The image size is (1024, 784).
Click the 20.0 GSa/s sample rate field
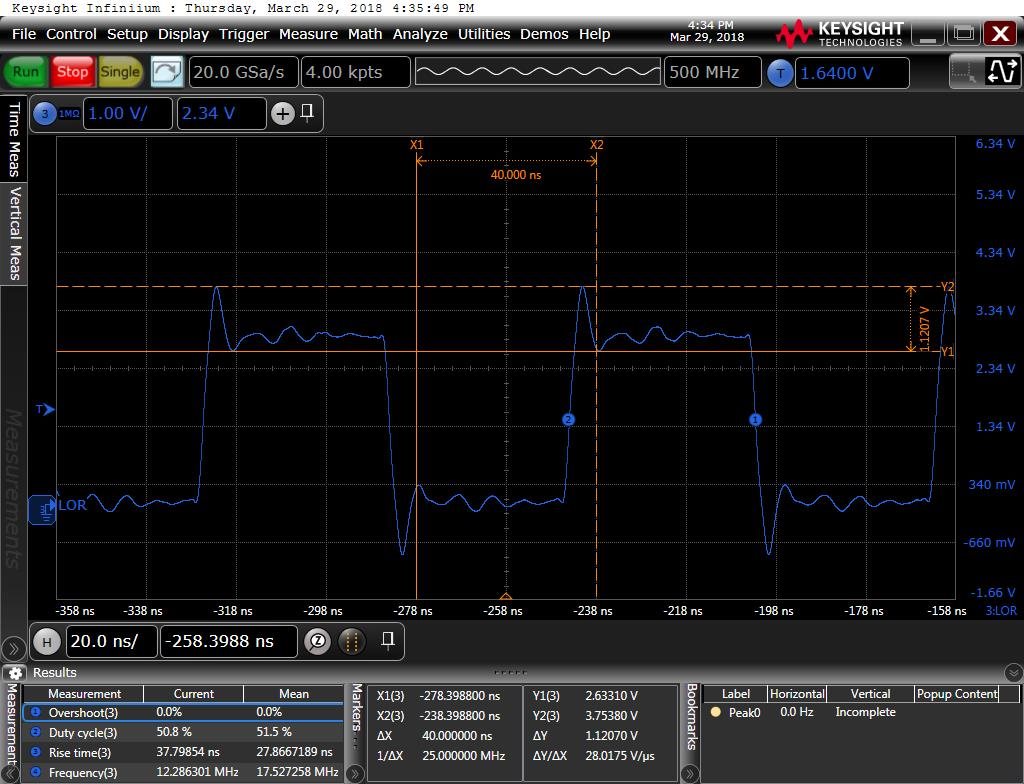(243, 72)
